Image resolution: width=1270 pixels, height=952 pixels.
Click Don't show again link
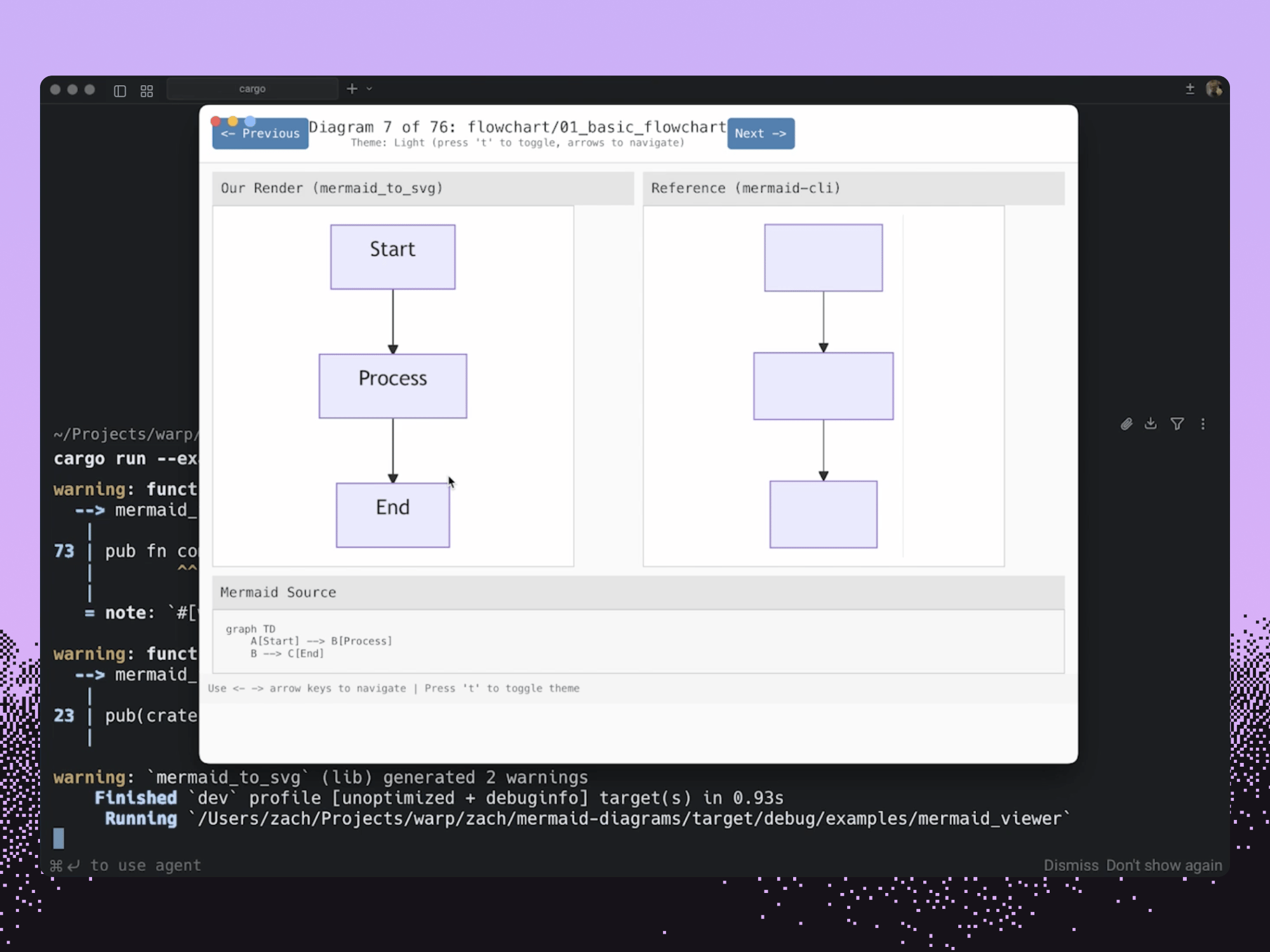1164,866
